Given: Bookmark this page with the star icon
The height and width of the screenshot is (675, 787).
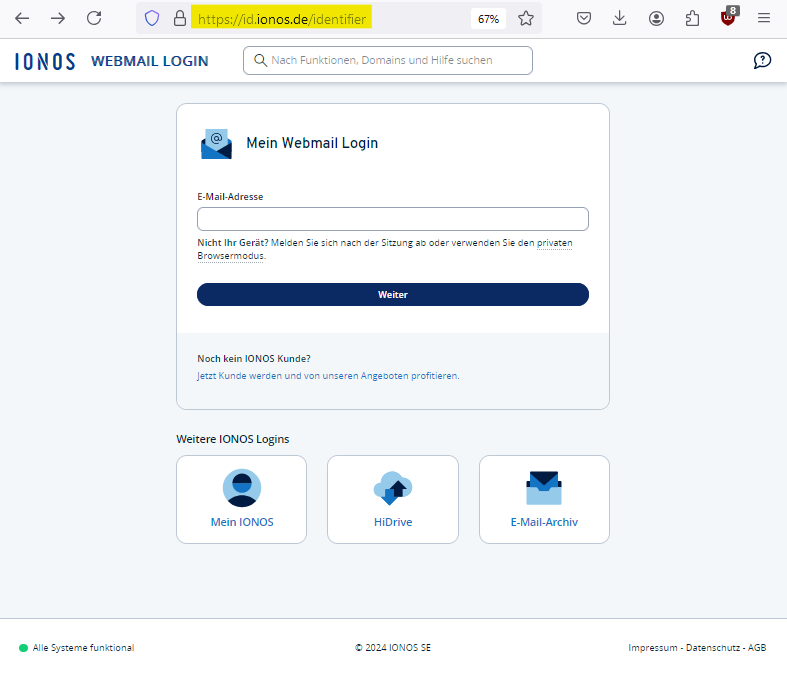Looking at the screenshot, I should pyautogui.click(x=526, y=18).
